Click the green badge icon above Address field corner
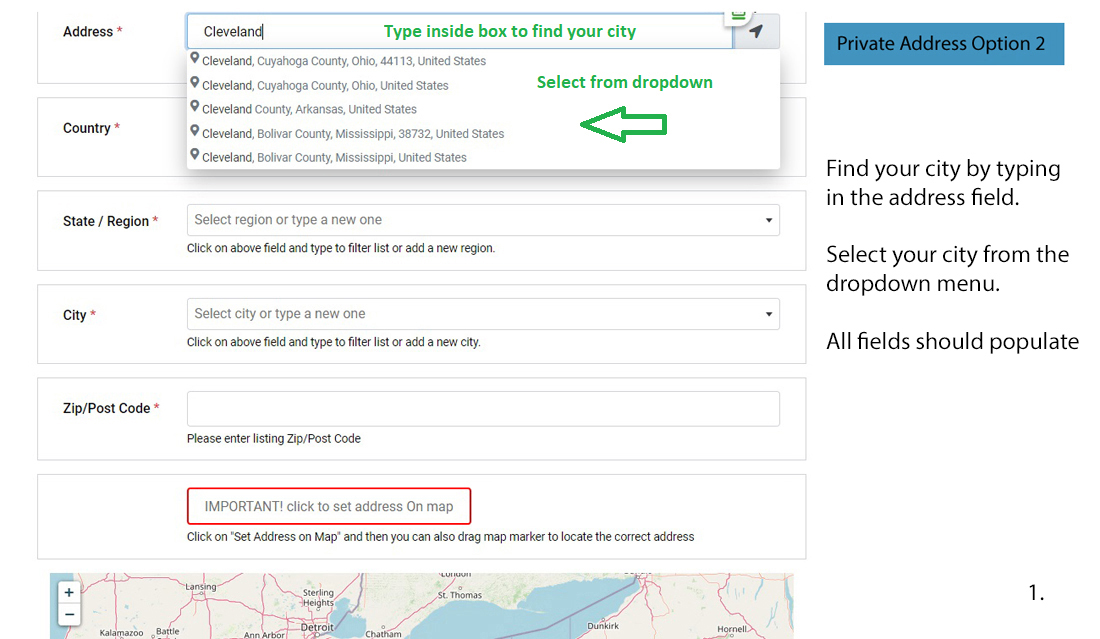 (x=738, y=12)
